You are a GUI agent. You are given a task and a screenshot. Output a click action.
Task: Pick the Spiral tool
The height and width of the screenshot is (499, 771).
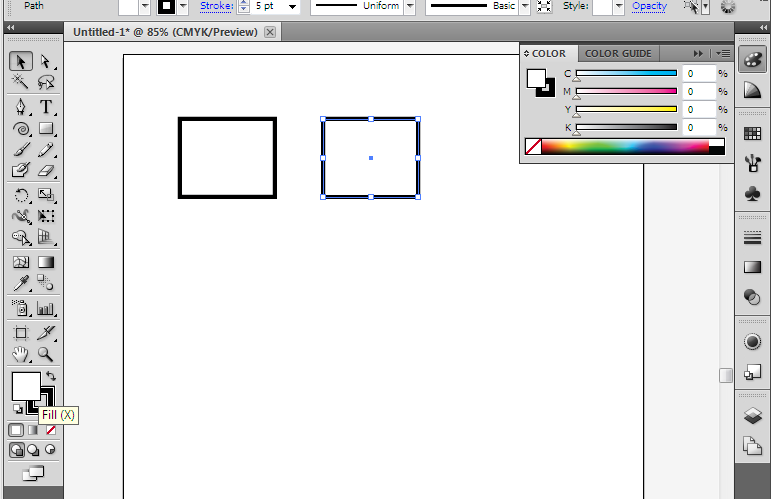21,129
